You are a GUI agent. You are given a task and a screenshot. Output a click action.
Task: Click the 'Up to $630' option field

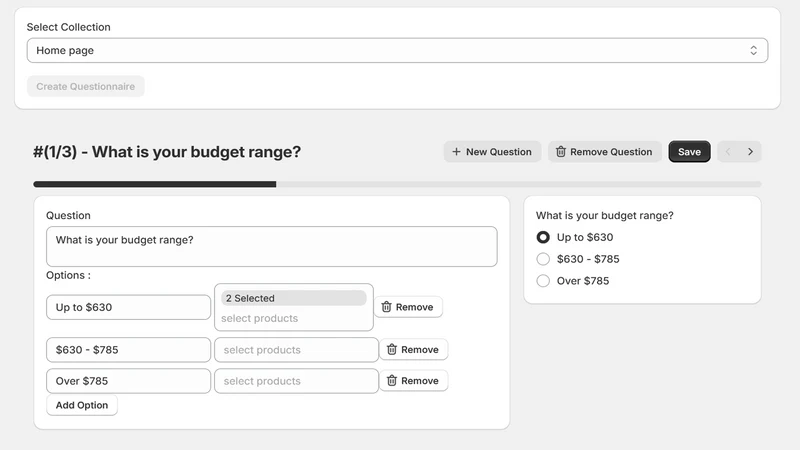coord(129,307)
